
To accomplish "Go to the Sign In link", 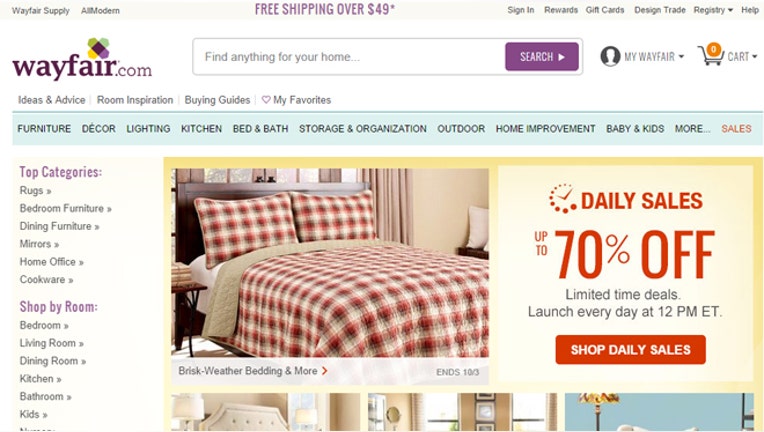I will pos(520,10).
